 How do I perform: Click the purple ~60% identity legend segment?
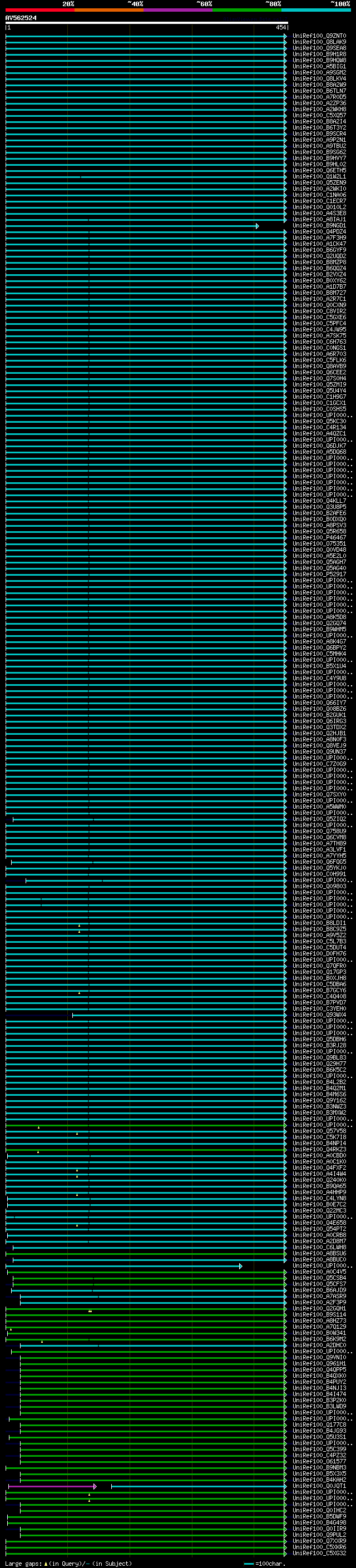click(x=177, y=10)
